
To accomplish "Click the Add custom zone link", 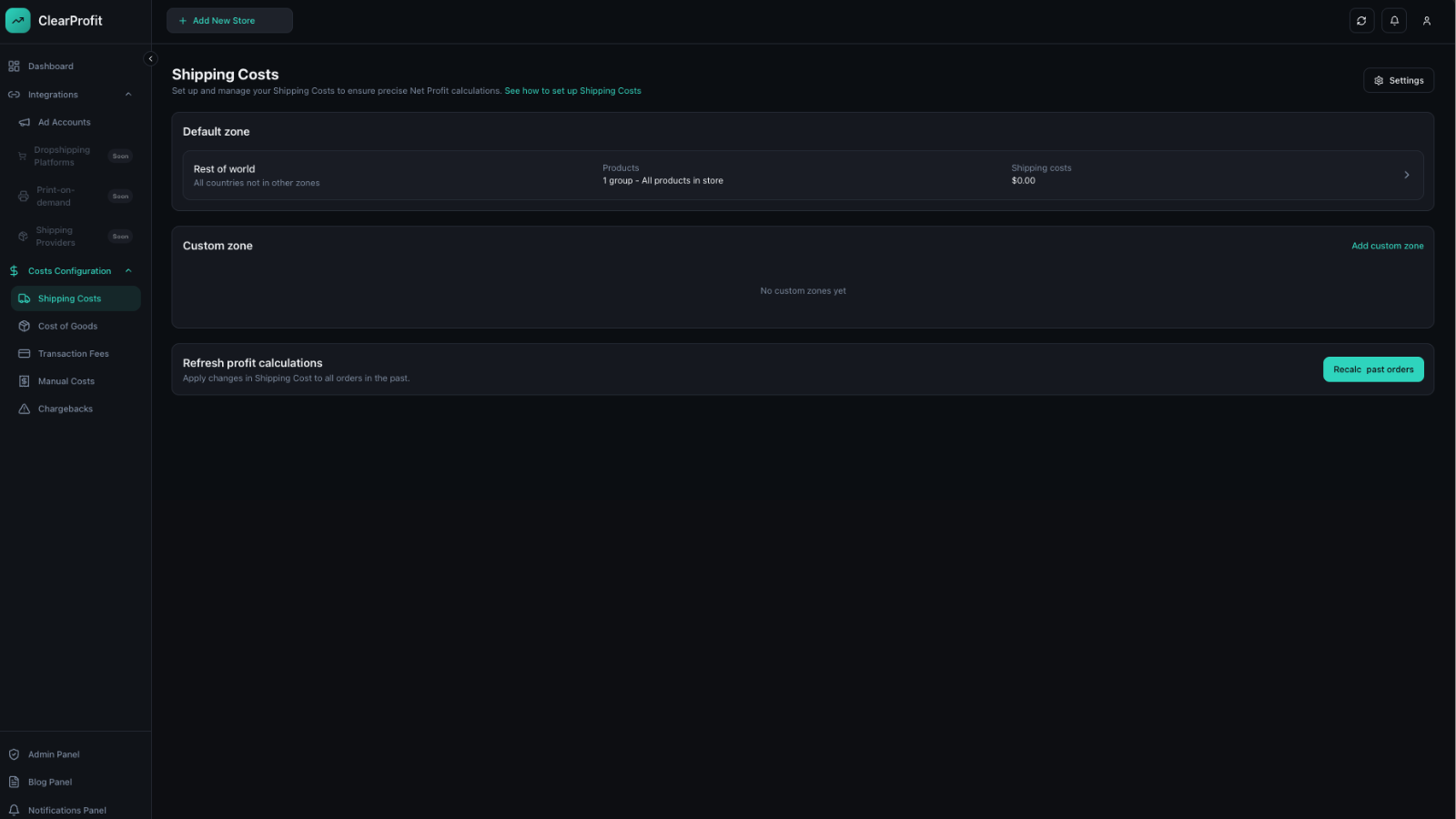I will click(1387, 246).
